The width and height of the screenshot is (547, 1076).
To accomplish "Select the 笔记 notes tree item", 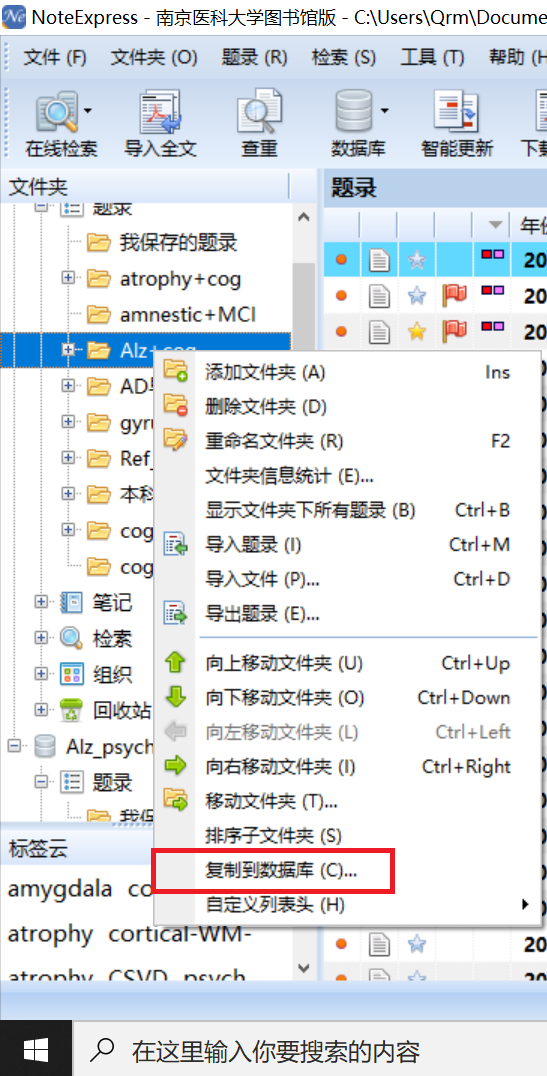I will tap(113, 603).
